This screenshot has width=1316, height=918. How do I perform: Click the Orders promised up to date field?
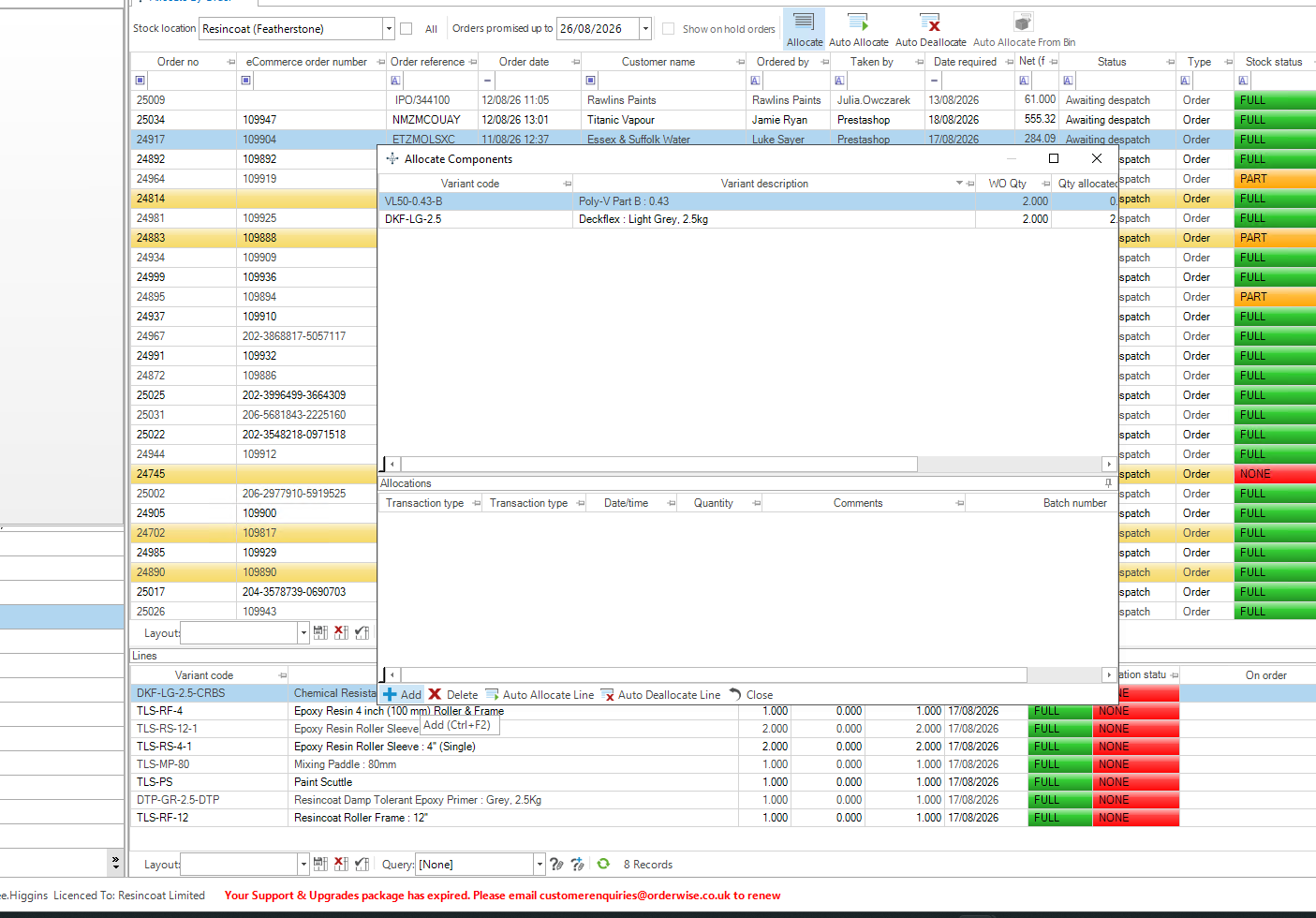tap(598, 29)
